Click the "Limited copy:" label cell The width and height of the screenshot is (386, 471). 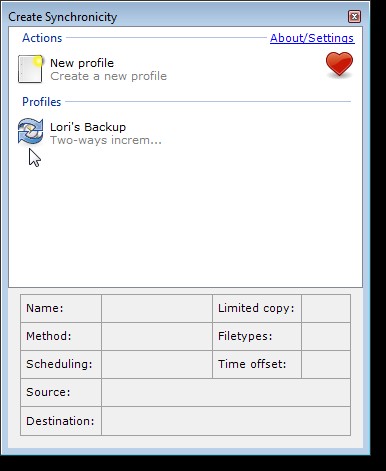click(257, 308)
